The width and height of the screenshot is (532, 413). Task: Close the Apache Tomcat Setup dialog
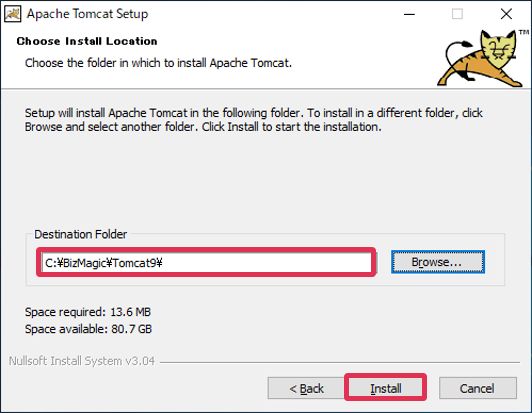coord(506,14)
